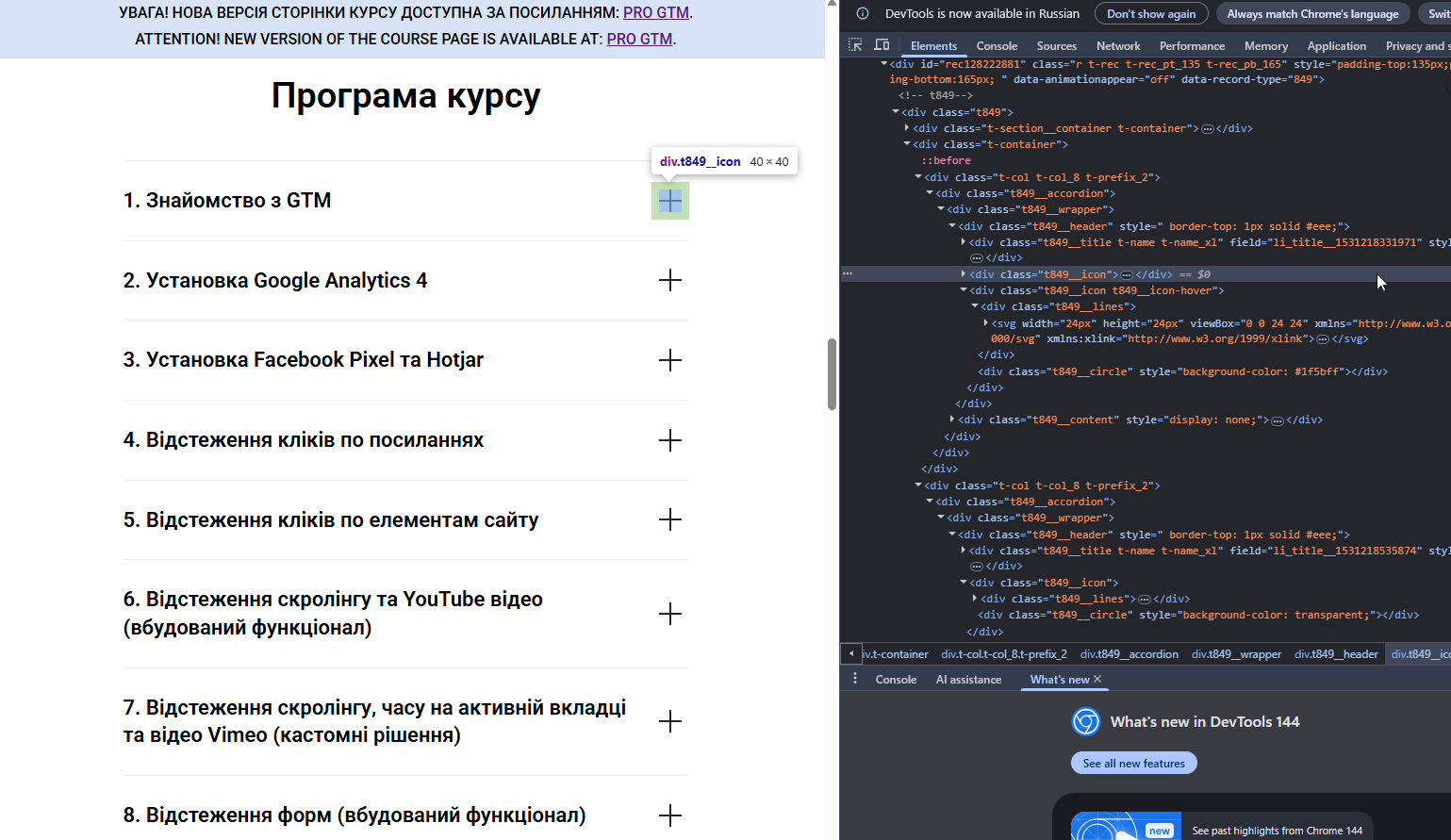This screenshot has height=840, width=1451.
Task: Switch to the Network tab
Action: pos(1118,46)
